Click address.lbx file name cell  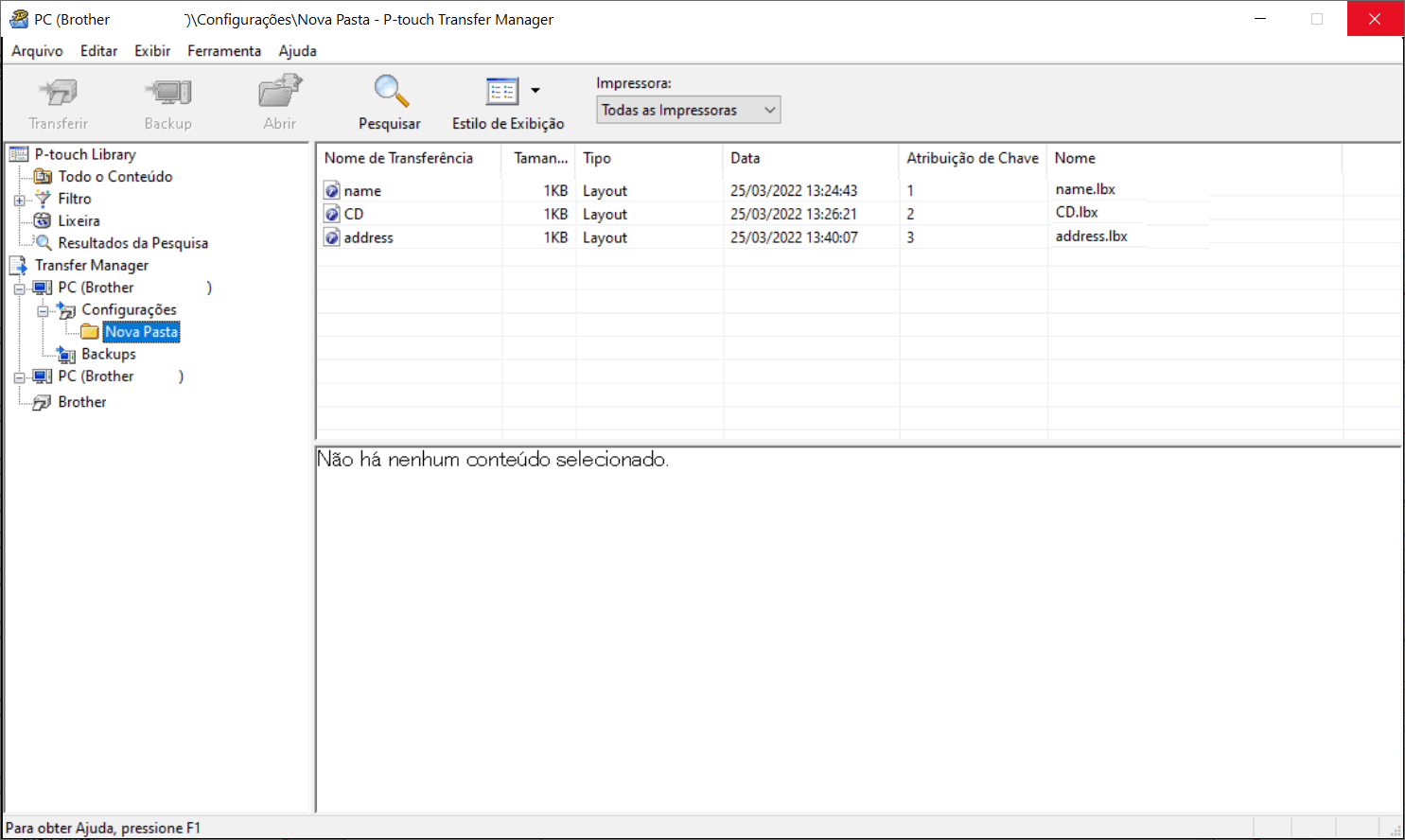click(1092, 236)
